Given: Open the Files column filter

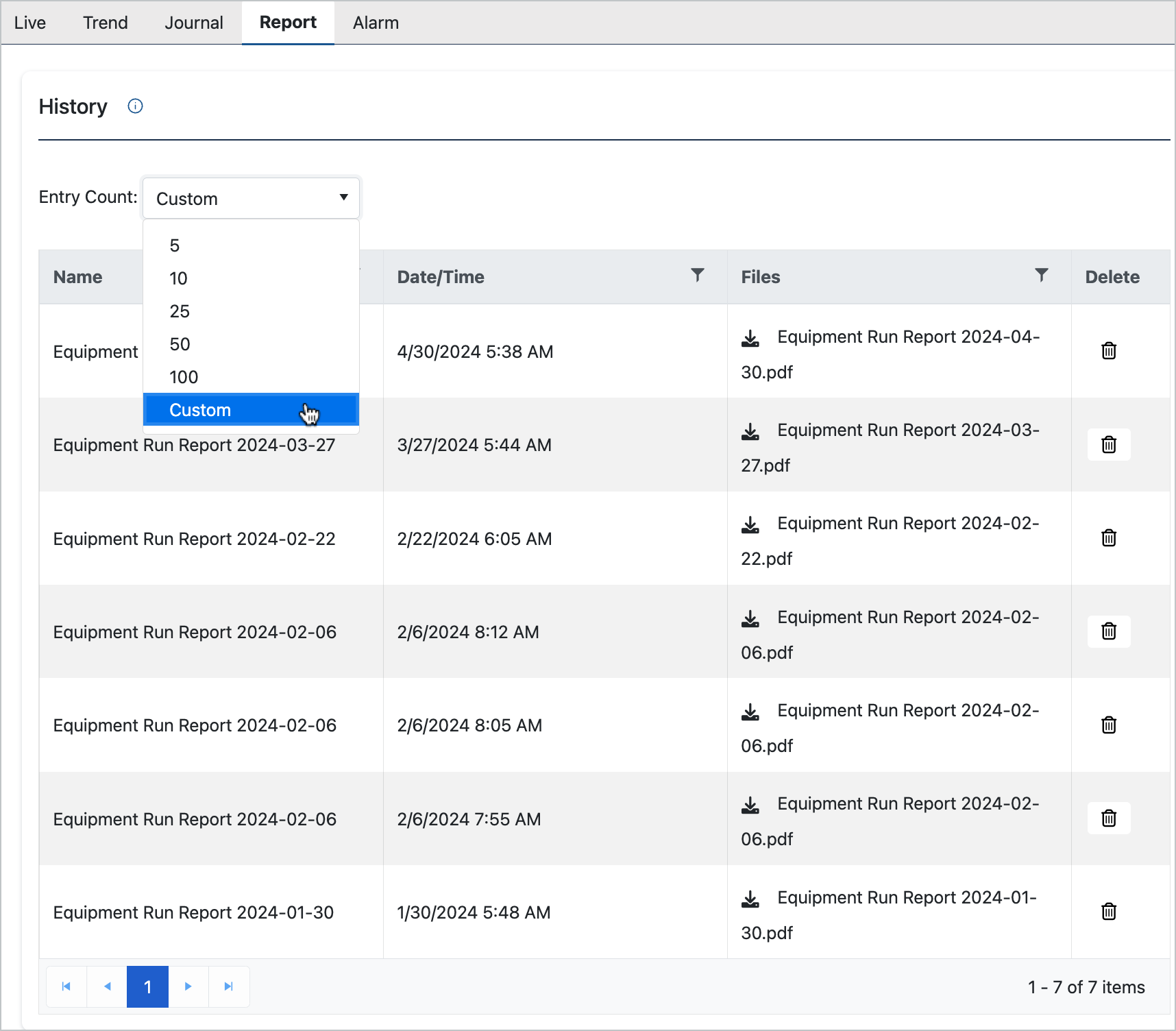Looking at the screenshot, I should pos(1041,276).
